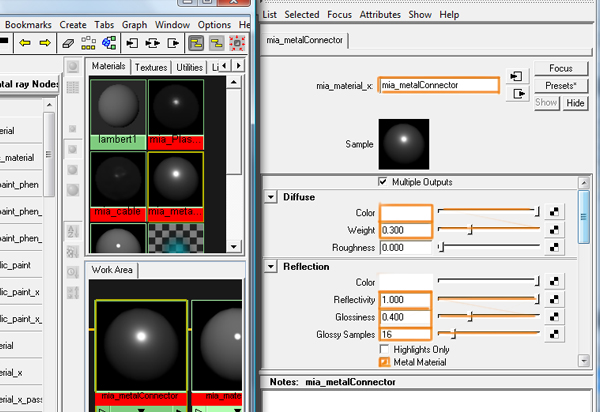Select the mia_metalConnector attribute tab
Viewport: 600px width, 412px height.
(304, 40)
